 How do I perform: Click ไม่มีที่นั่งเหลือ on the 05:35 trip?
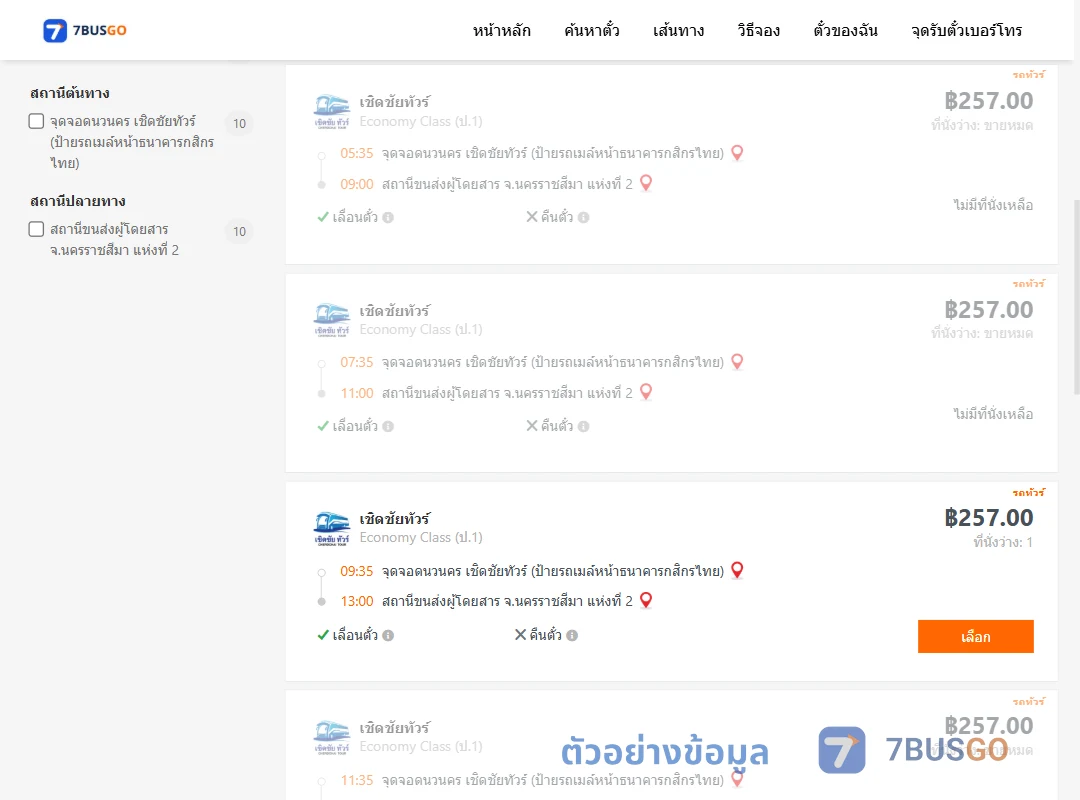[993, 205]
